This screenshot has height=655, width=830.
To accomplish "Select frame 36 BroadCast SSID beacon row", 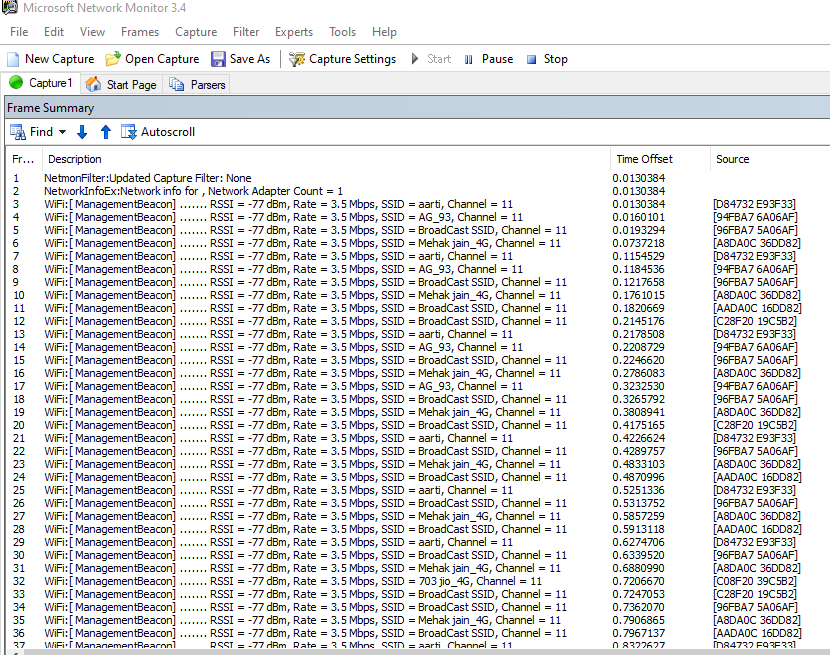I will (418, 633).
